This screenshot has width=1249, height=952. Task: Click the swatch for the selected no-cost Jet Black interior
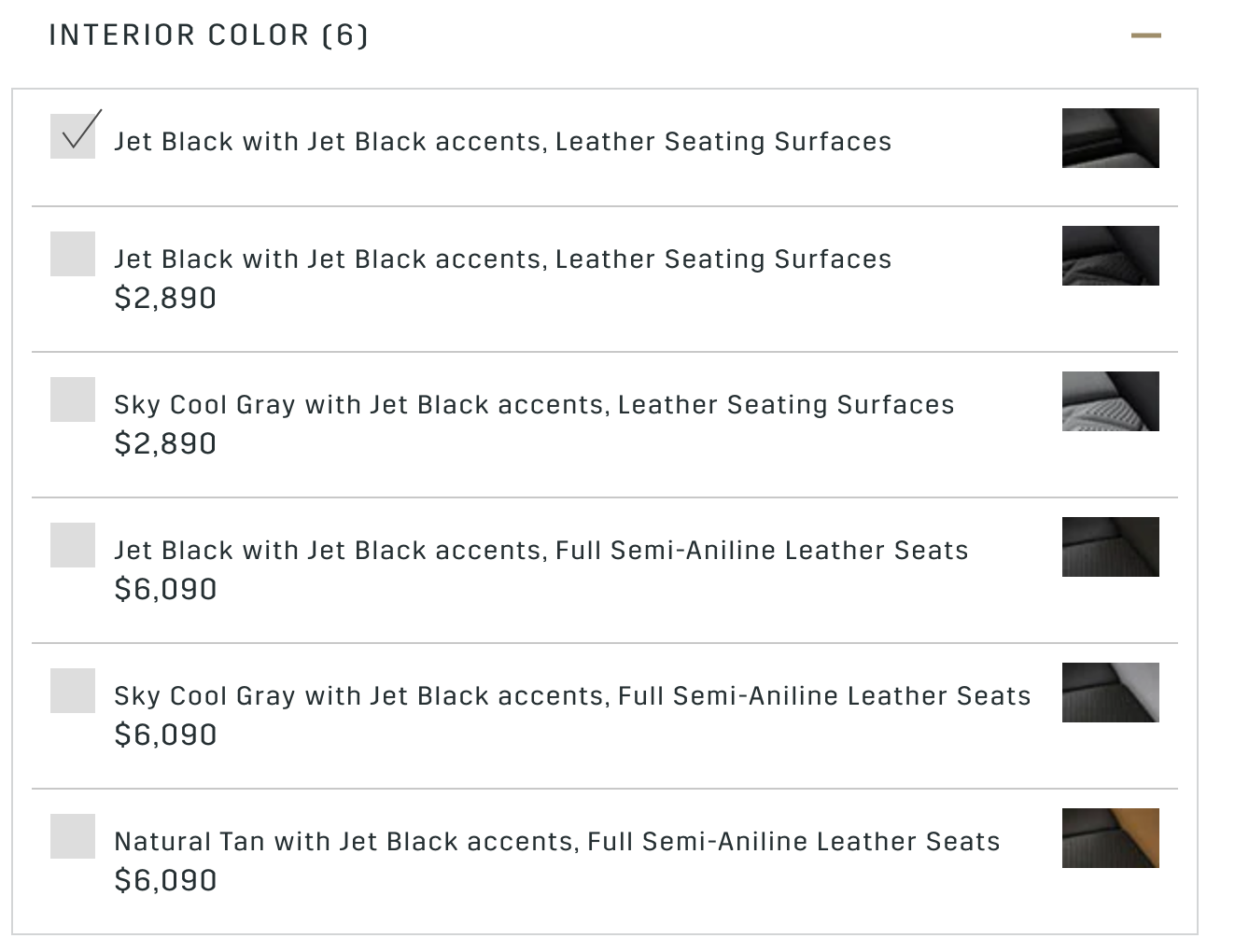(1110, 138)
